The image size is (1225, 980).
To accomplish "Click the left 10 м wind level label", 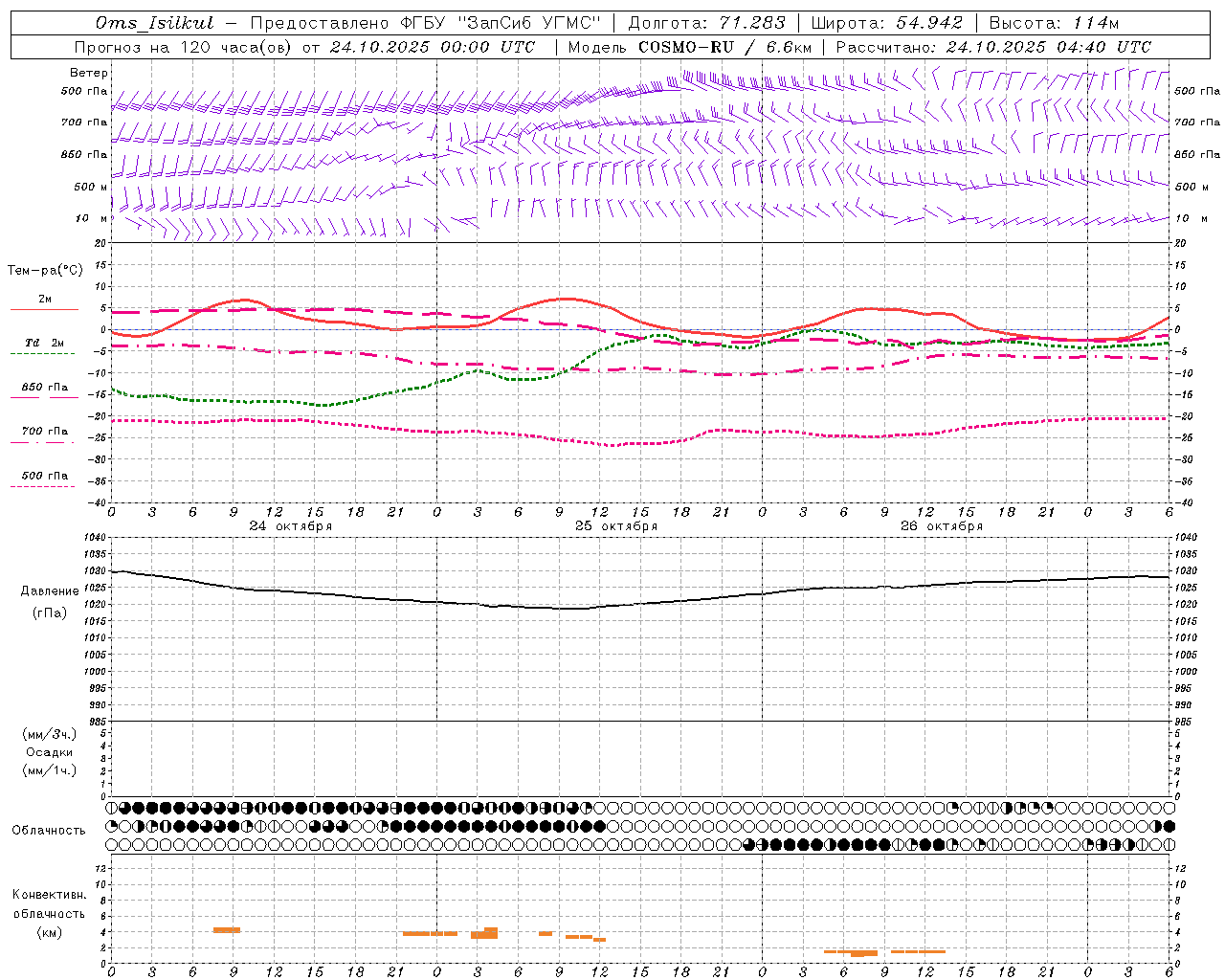I will point(91,218).
